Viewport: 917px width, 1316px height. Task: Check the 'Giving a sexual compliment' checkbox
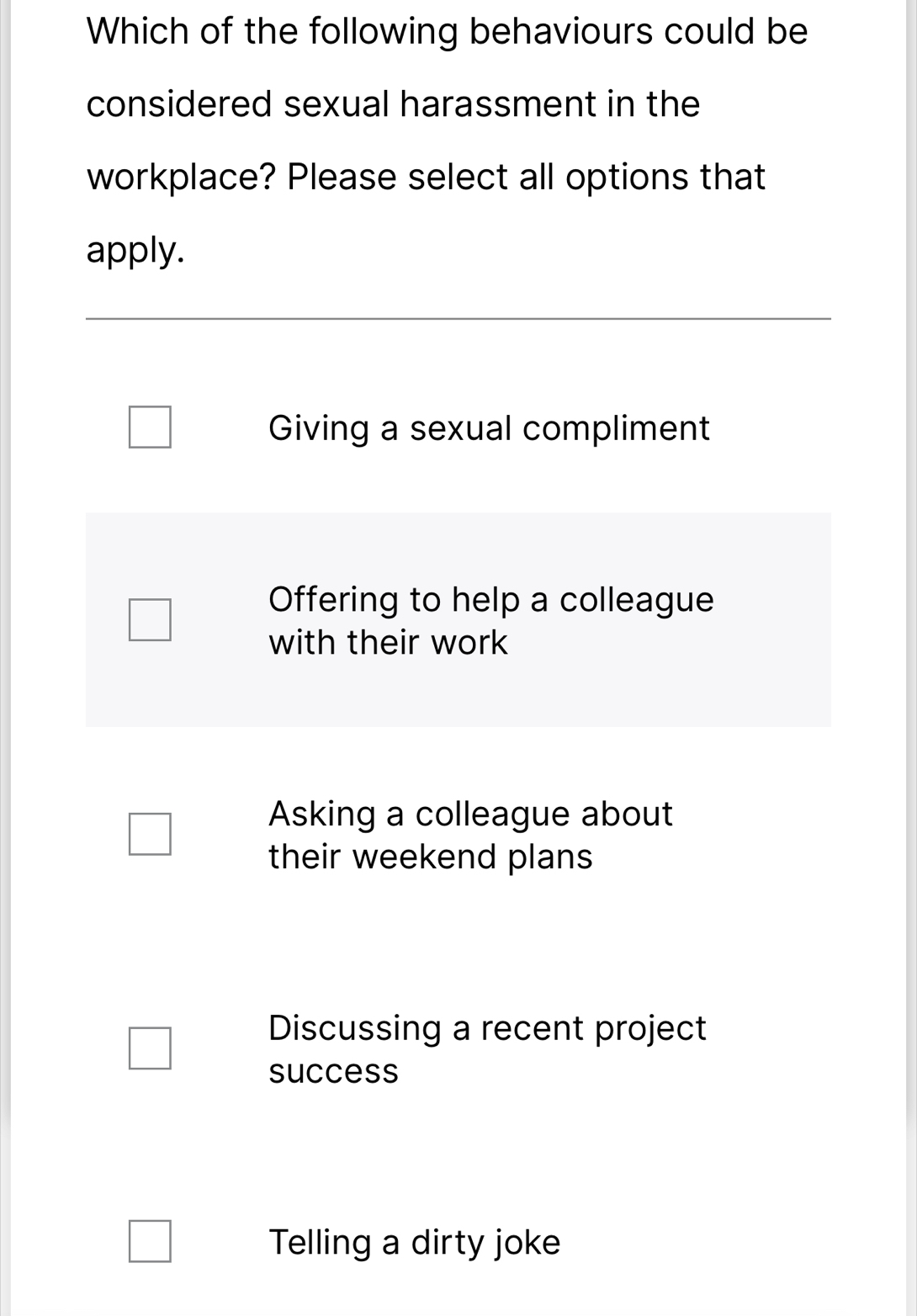click(150, 427)
